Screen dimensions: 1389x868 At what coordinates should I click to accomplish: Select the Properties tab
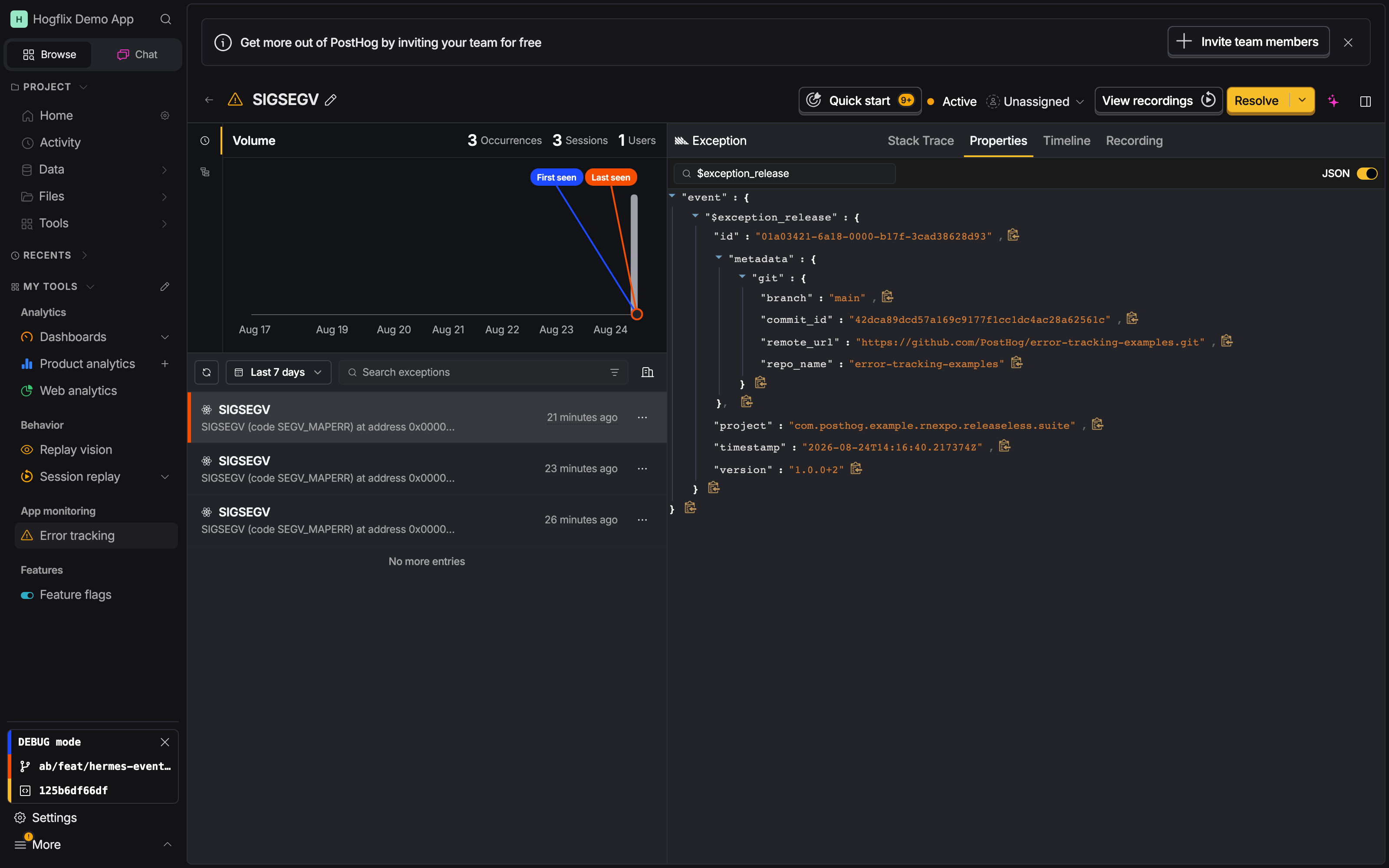pos(998,141)
